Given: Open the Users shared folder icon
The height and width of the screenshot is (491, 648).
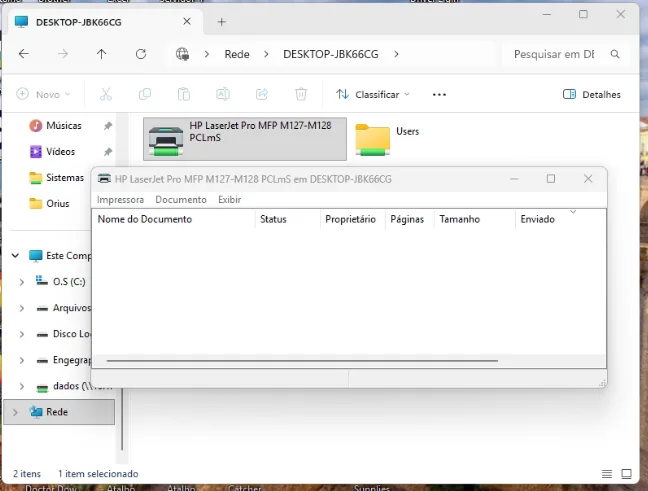Looking at the screenshot, I should point(372,140).
